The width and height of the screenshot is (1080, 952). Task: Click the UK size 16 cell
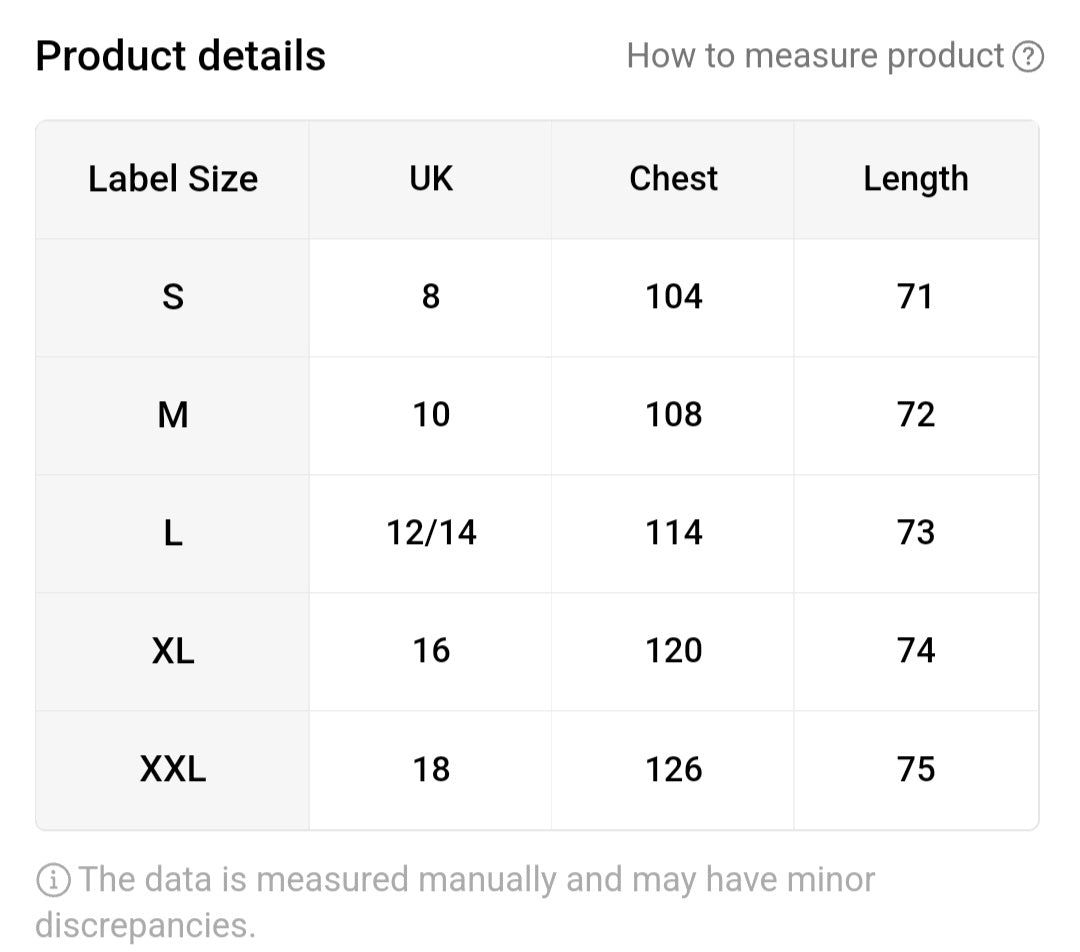coord(430,651)
